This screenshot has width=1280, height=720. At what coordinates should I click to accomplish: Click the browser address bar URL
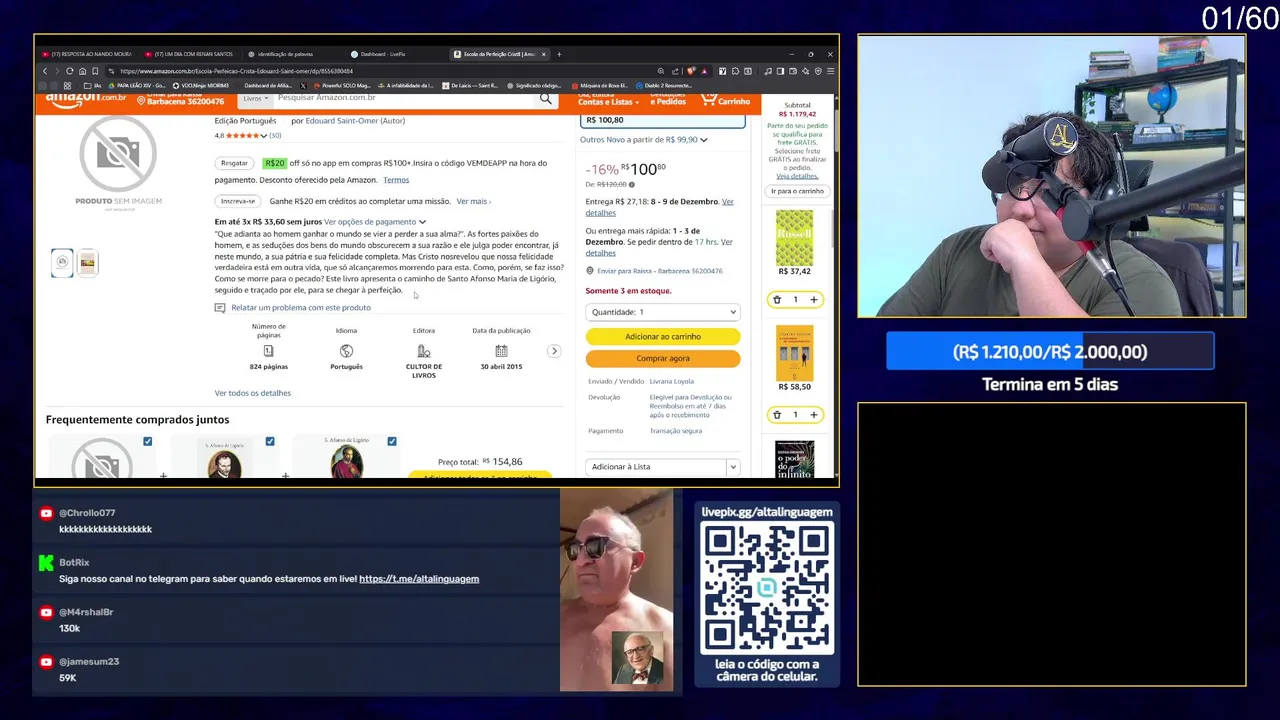click(x=236, y=71)
